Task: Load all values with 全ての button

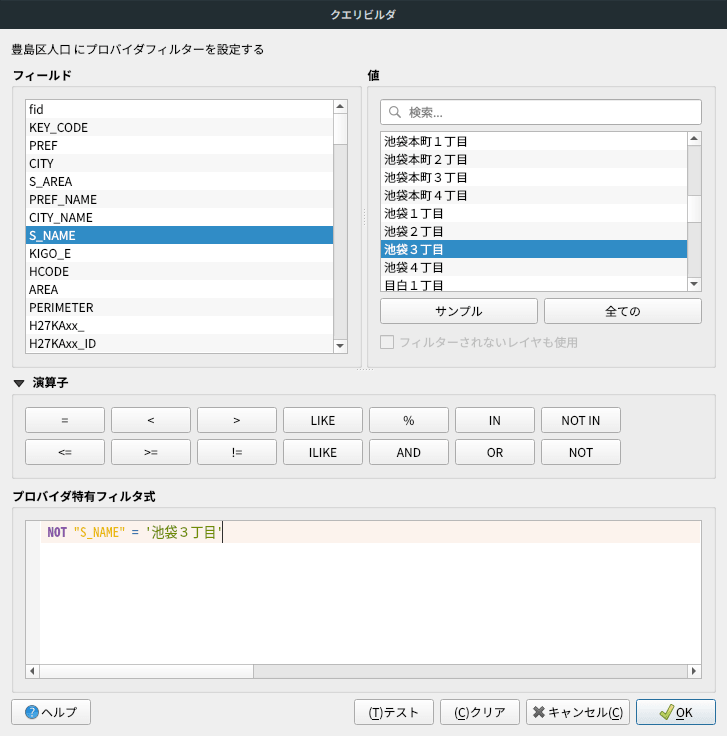Action: coord(622,311)
